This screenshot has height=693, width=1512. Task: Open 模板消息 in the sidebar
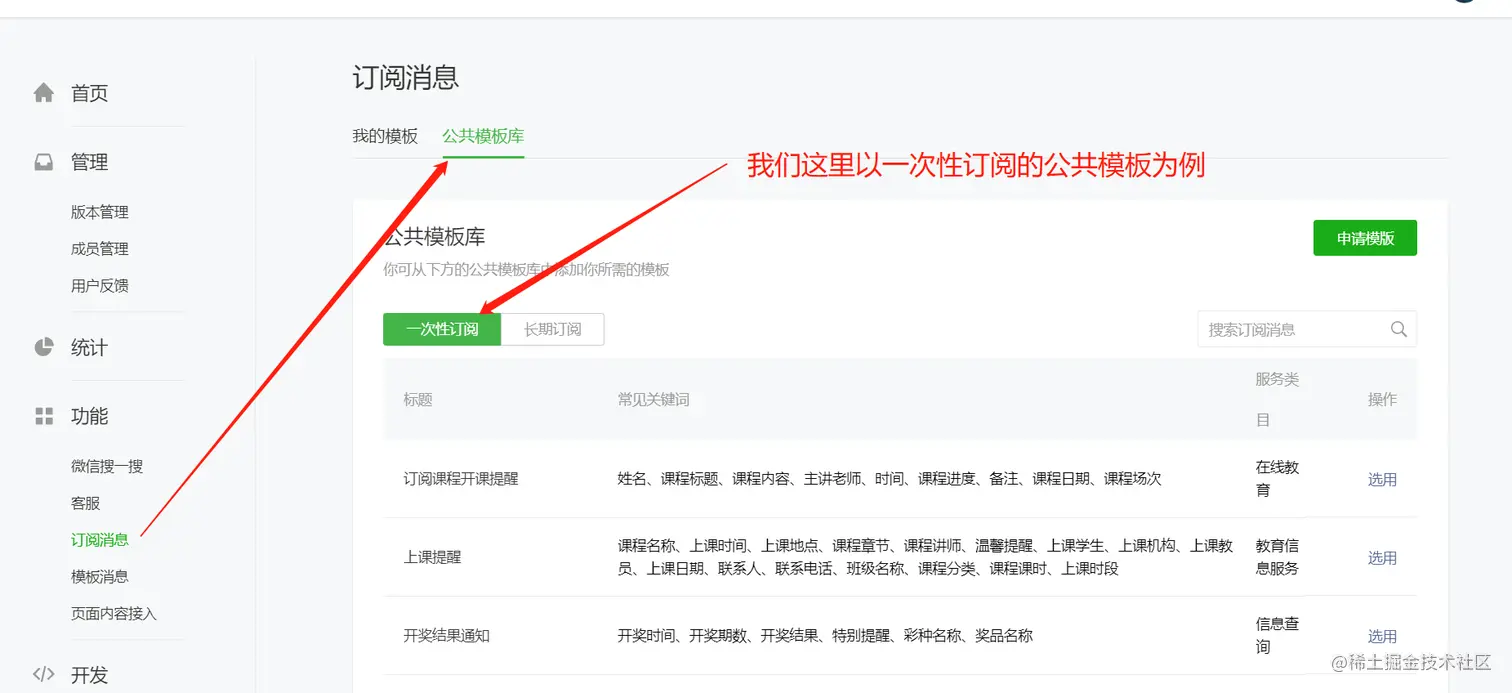pyautogui.click(x=100, y=577)
